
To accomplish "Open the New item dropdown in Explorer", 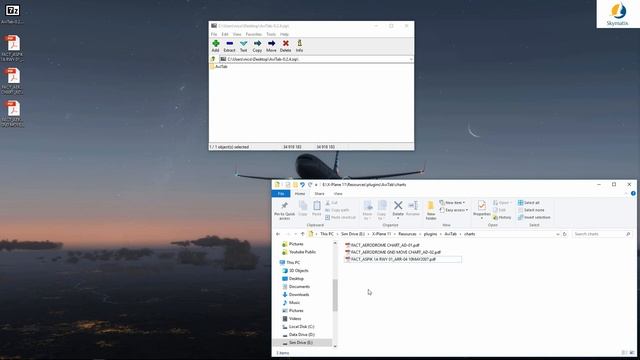I will (x=452, y=203).
